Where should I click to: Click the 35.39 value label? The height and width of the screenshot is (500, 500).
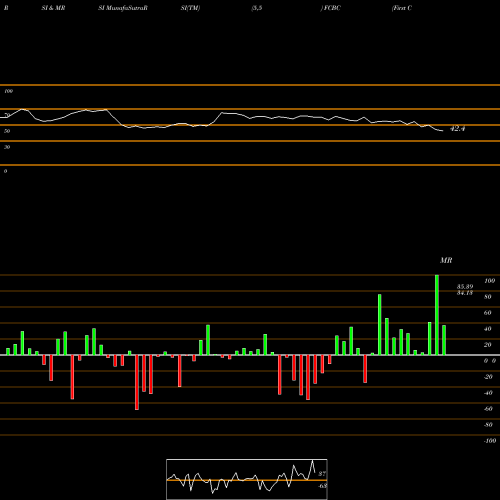(x=465, y=287)
